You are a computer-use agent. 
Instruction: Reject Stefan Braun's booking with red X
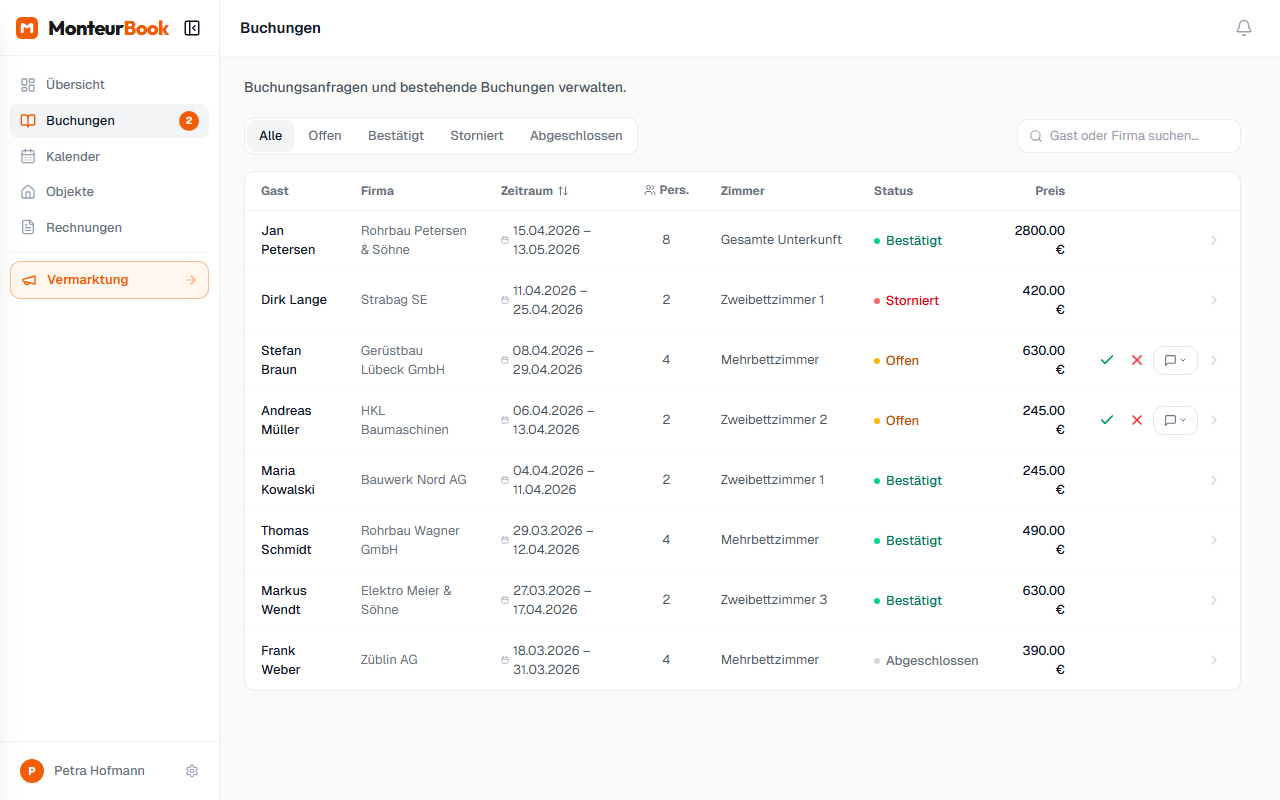(x=1136, y=360)
